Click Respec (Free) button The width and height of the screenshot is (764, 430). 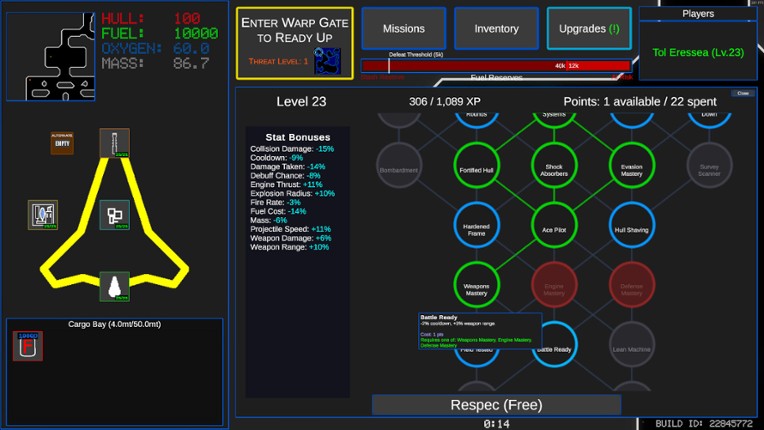(x=497, y=405)
